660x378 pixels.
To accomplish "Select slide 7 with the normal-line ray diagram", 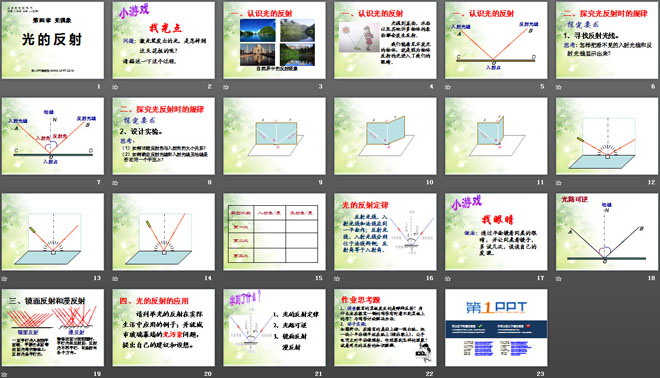I will tap(53, 136).
